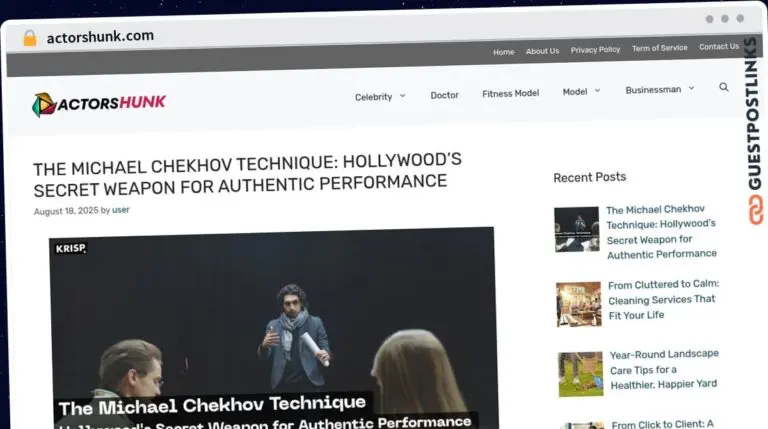Visit the Term of Service link
This screenshot has width=768, height=429.
click(x=659, y=48)
